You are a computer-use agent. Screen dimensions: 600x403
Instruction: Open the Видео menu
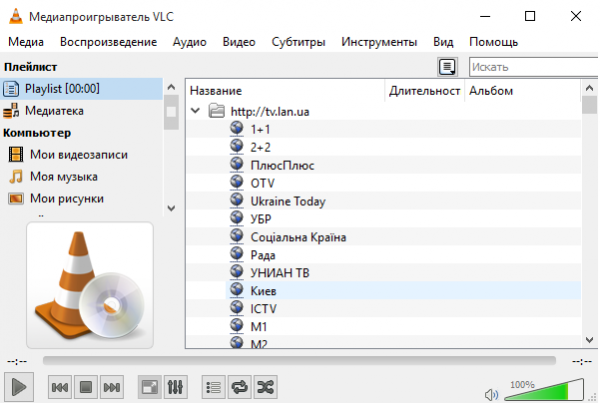pos(239,42)
